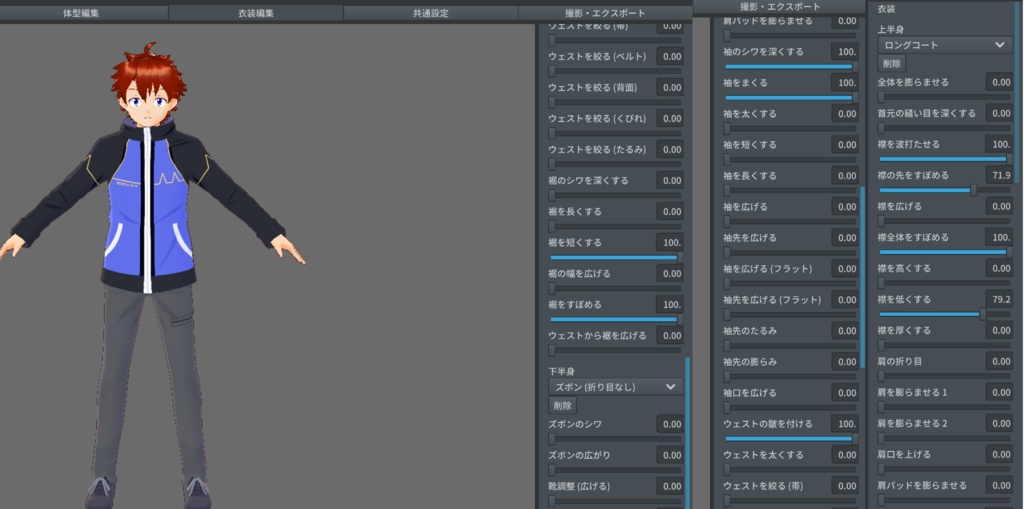Screen dimensions: 1024x509
Task: Click the 裾を短くする slider bar
Action: pos(615,257)
